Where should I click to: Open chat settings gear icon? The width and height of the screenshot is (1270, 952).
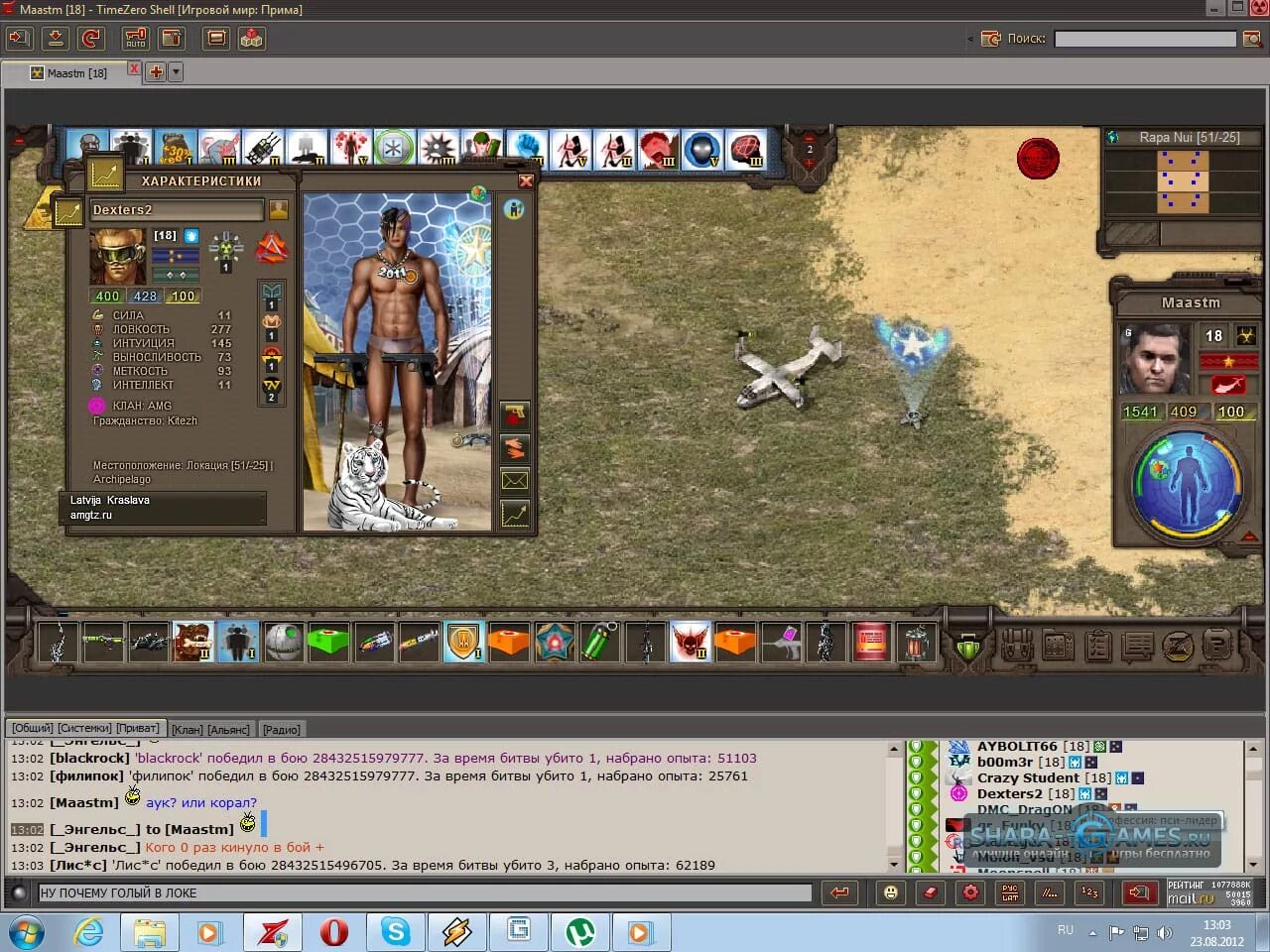[970, 892]
